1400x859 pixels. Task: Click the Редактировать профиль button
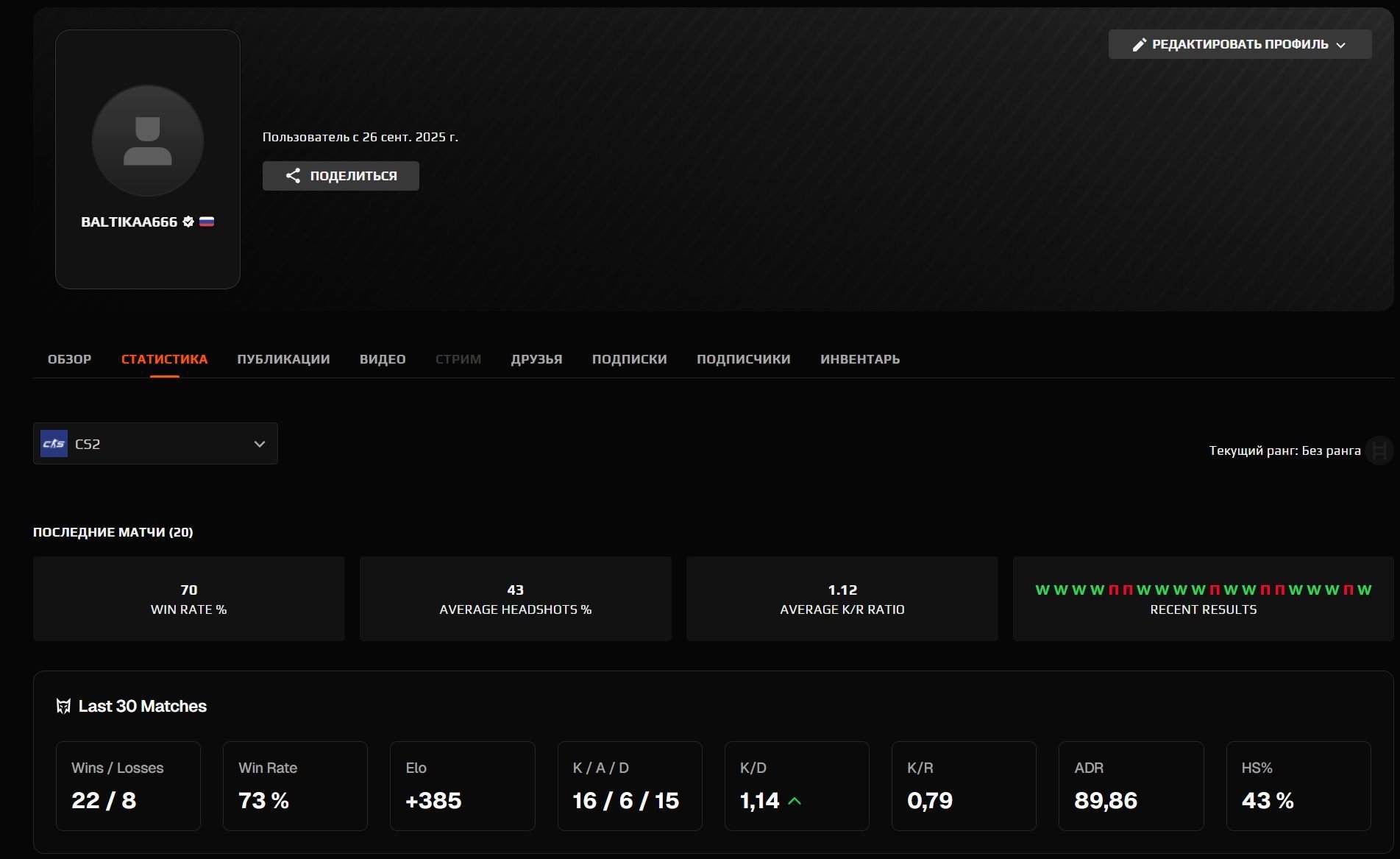pyautogui.click(x=1239, y=45)
